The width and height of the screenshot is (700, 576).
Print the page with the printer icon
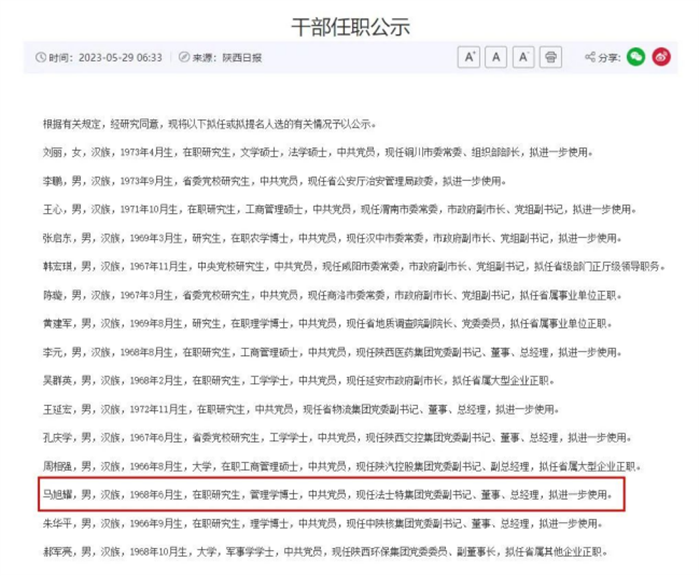coord(550,57)
